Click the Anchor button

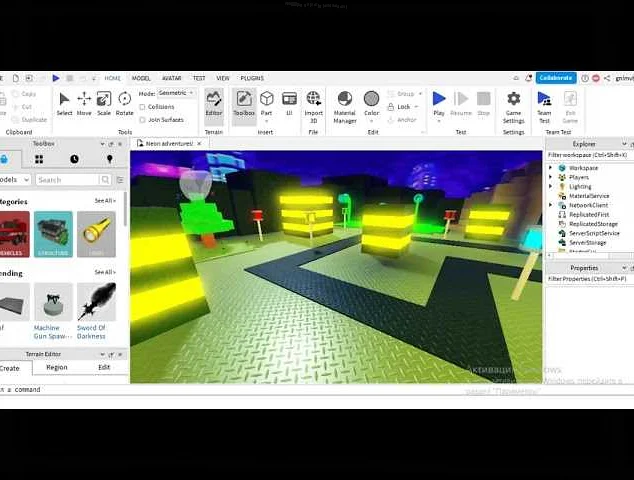point(402,120)
